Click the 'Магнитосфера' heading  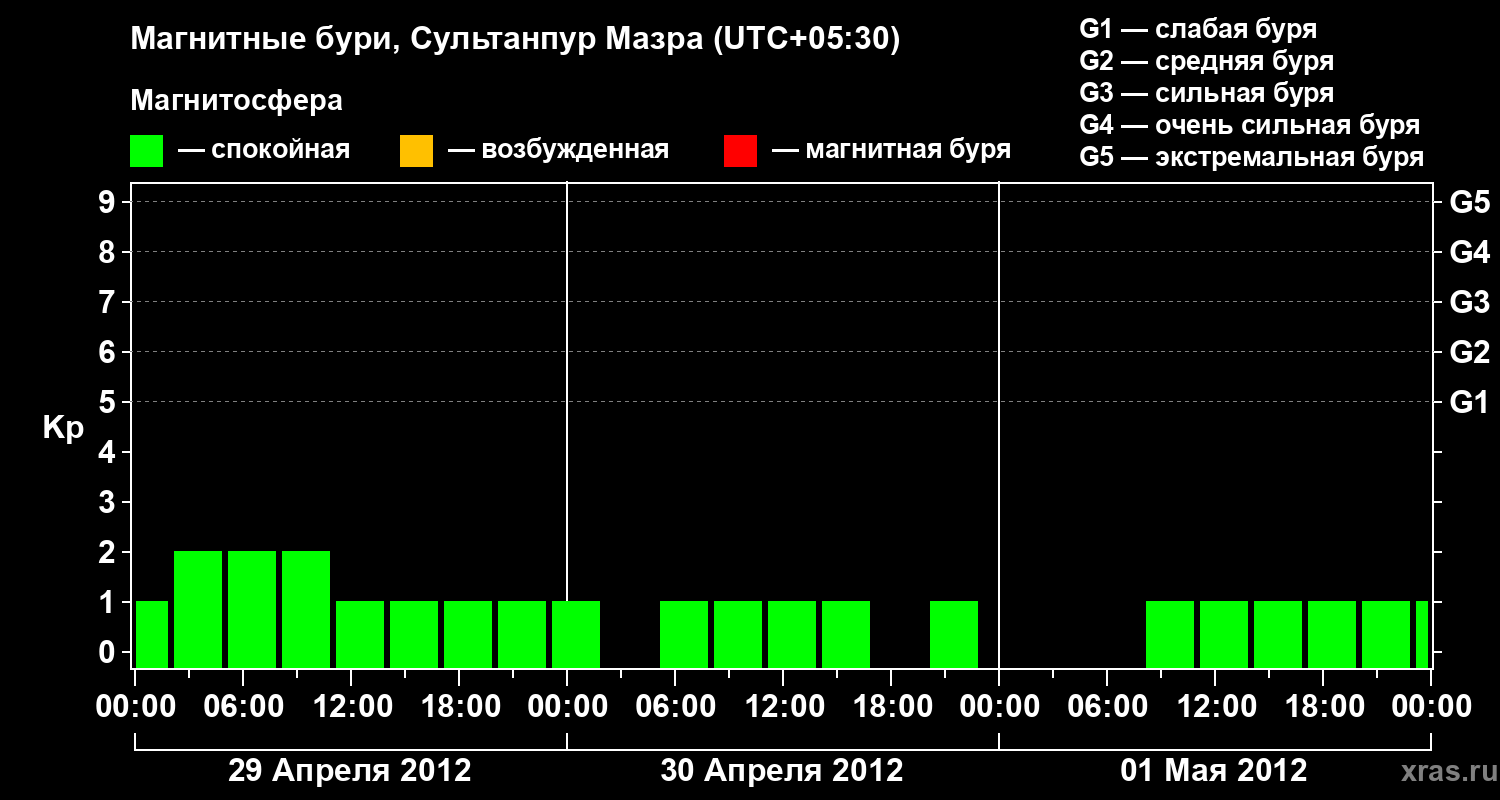(237, 101)
